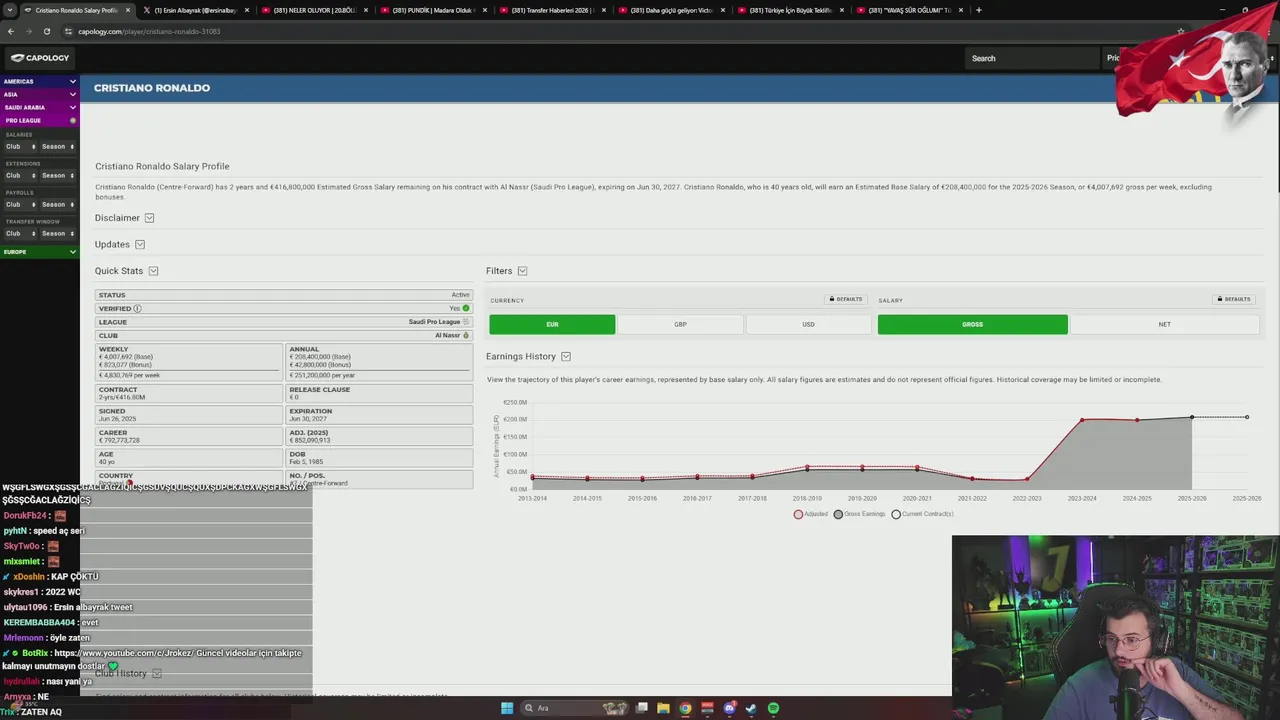
Task: Toggle the Earnings History section chevron
Action: click(x=566, y=357)
